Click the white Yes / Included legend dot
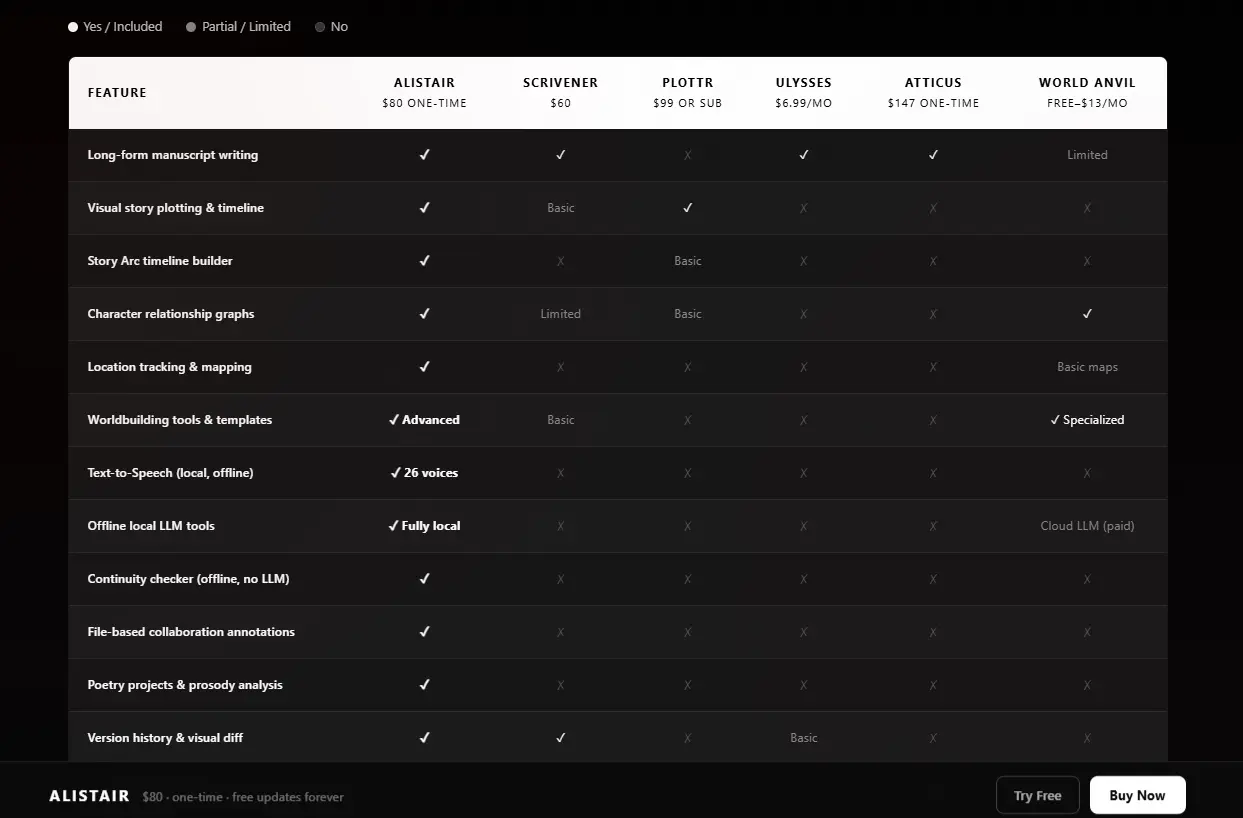The image size is (1243, 818). pyautogui.click(x=73, y=27)
